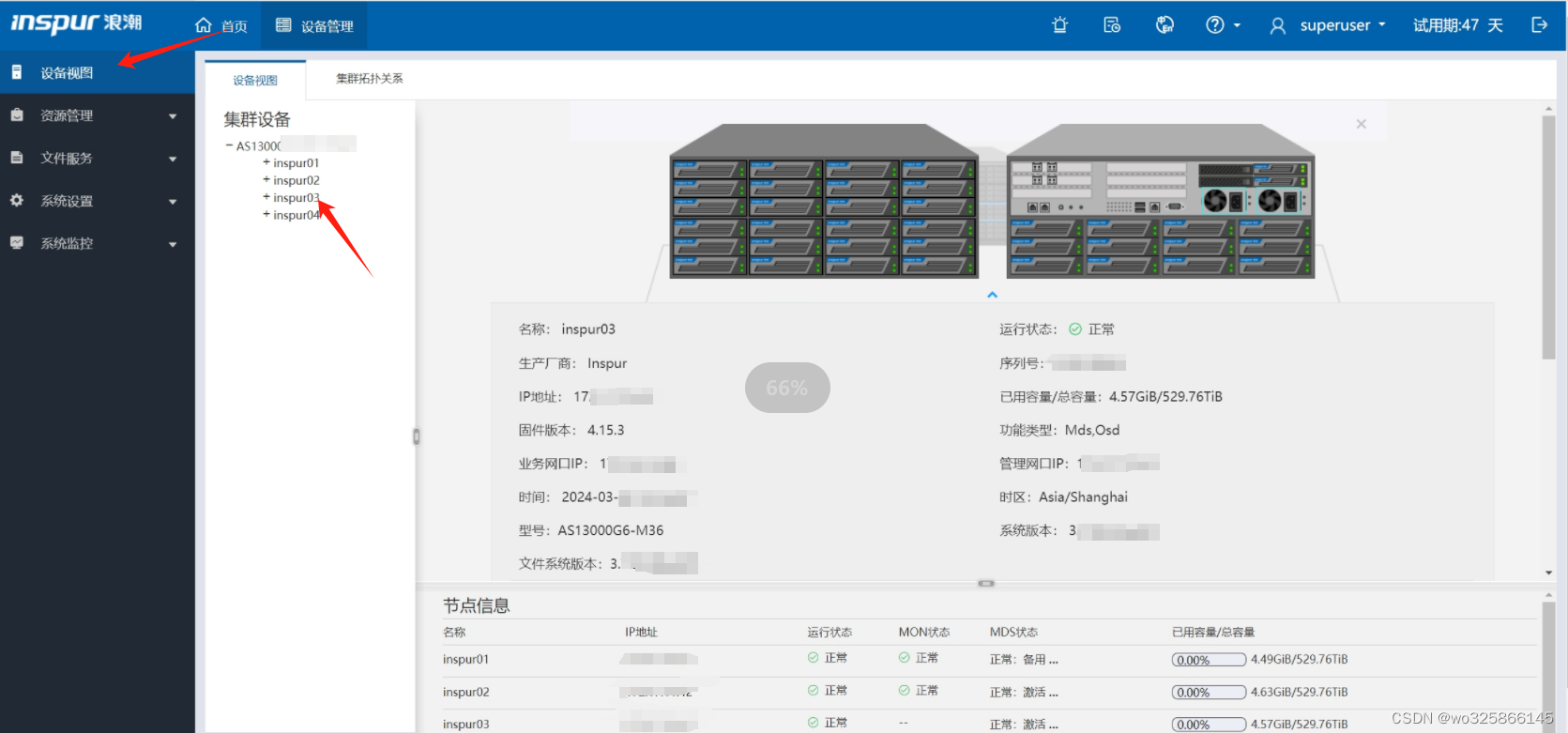Open the task log icon in header
The image size is (1568, 733).
[1112, 25]
